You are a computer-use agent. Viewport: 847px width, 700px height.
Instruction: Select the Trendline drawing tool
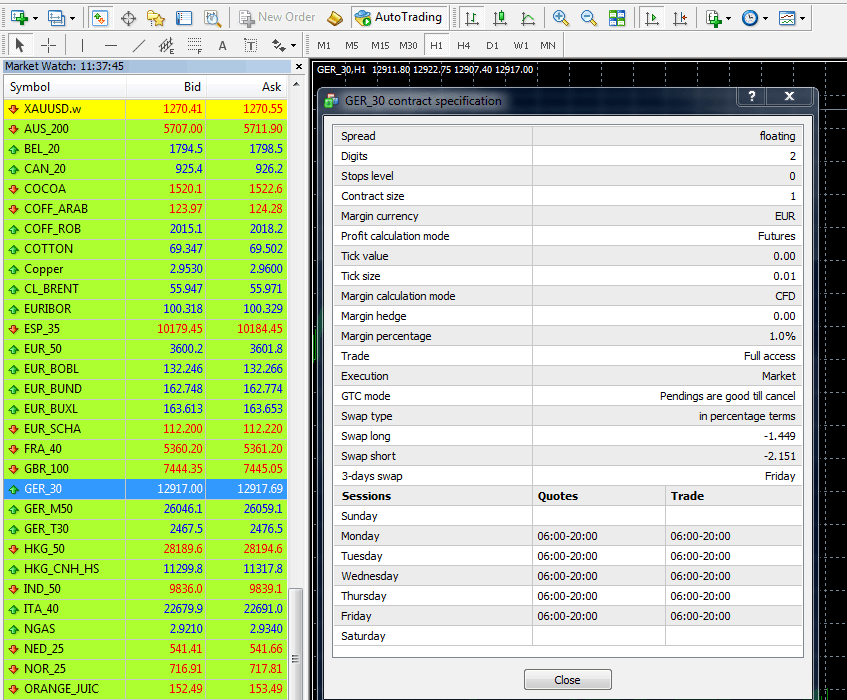(139, 45)
